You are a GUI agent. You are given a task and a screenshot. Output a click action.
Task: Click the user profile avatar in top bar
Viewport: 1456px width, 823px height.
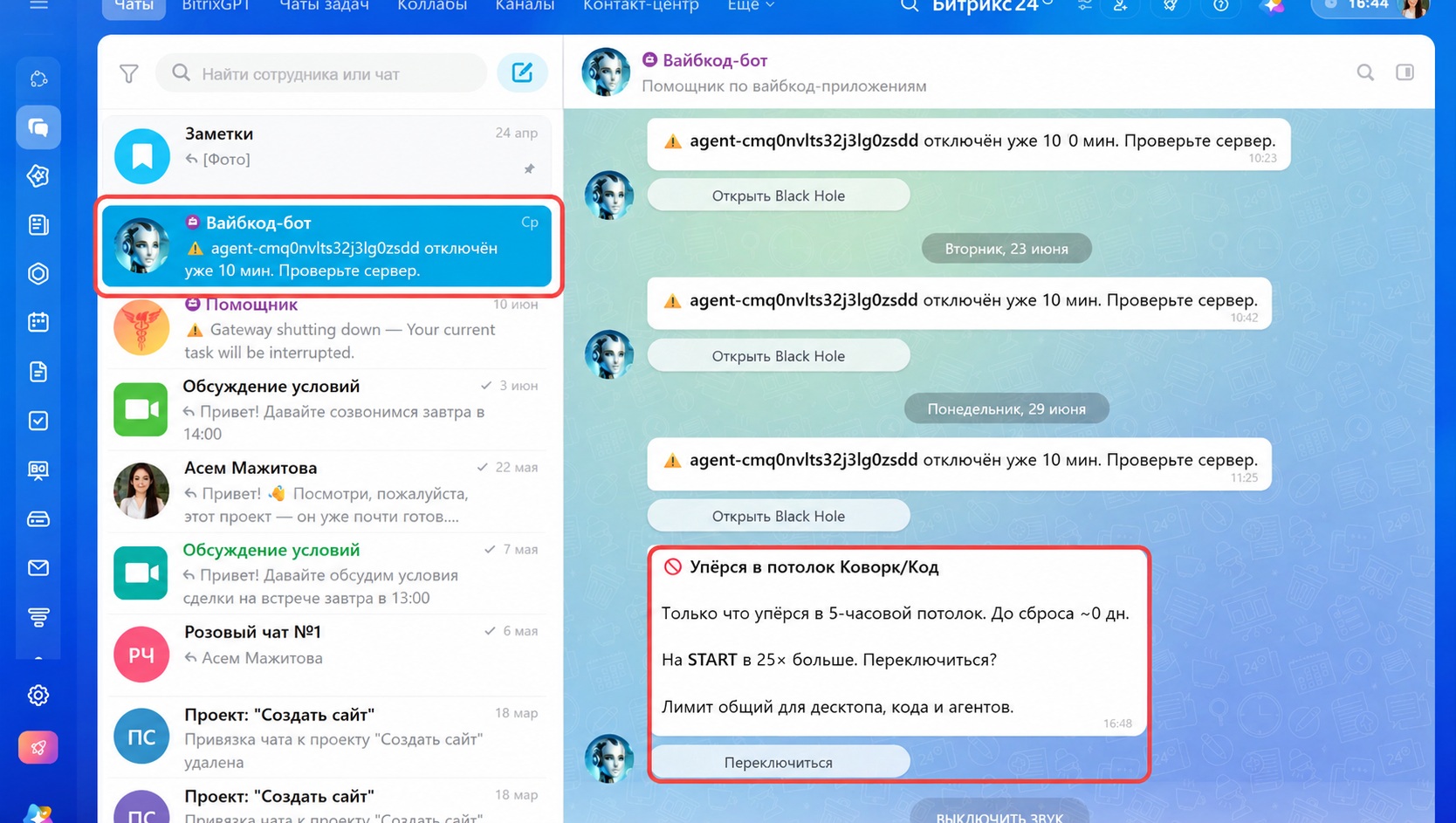pyautogui.click(x=1413, y=7)
